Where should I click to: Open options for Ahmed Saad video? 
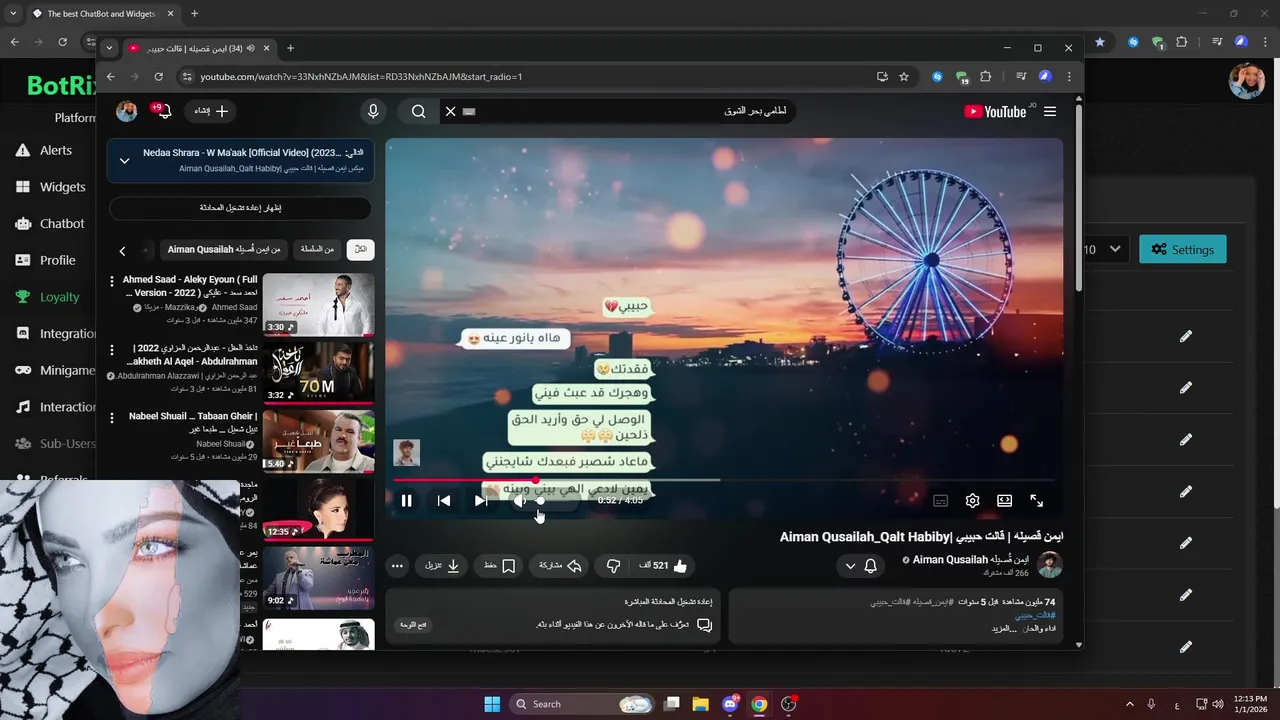click(x=112, y=281)
